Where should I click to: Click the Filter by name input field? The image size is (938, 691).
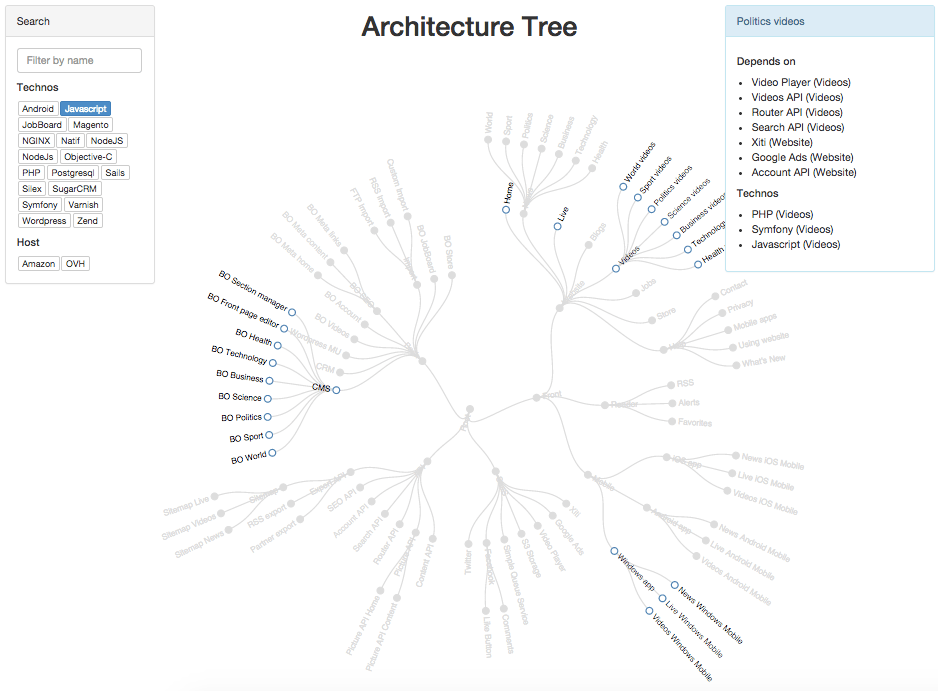[x=79, y=60]
